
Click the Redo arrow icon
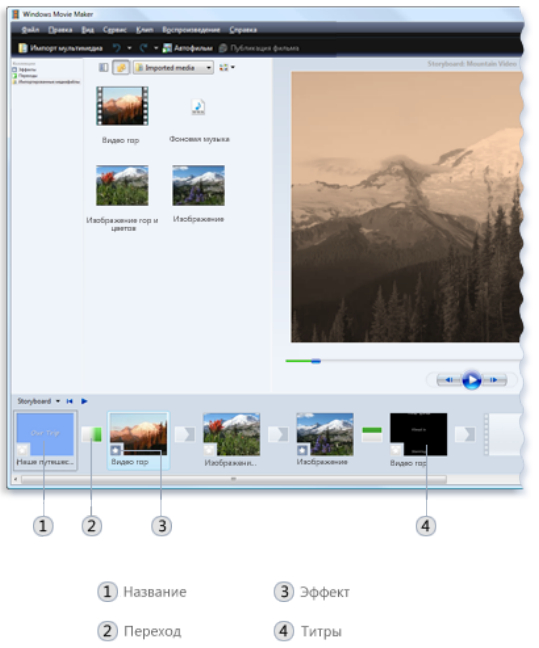(143, 48)
